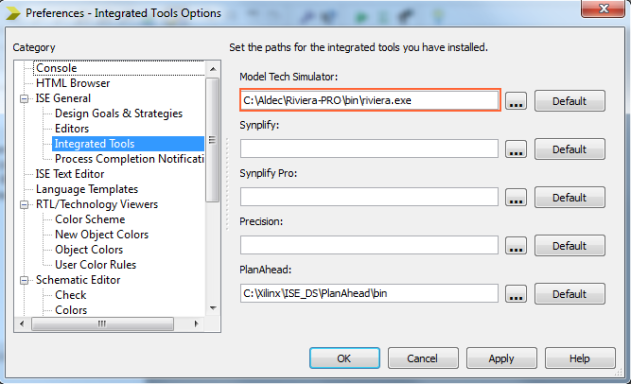The width and height of the screenshot is (631, 384).
Task: Click the PlanAhead path input field
Action: point(369,293)
